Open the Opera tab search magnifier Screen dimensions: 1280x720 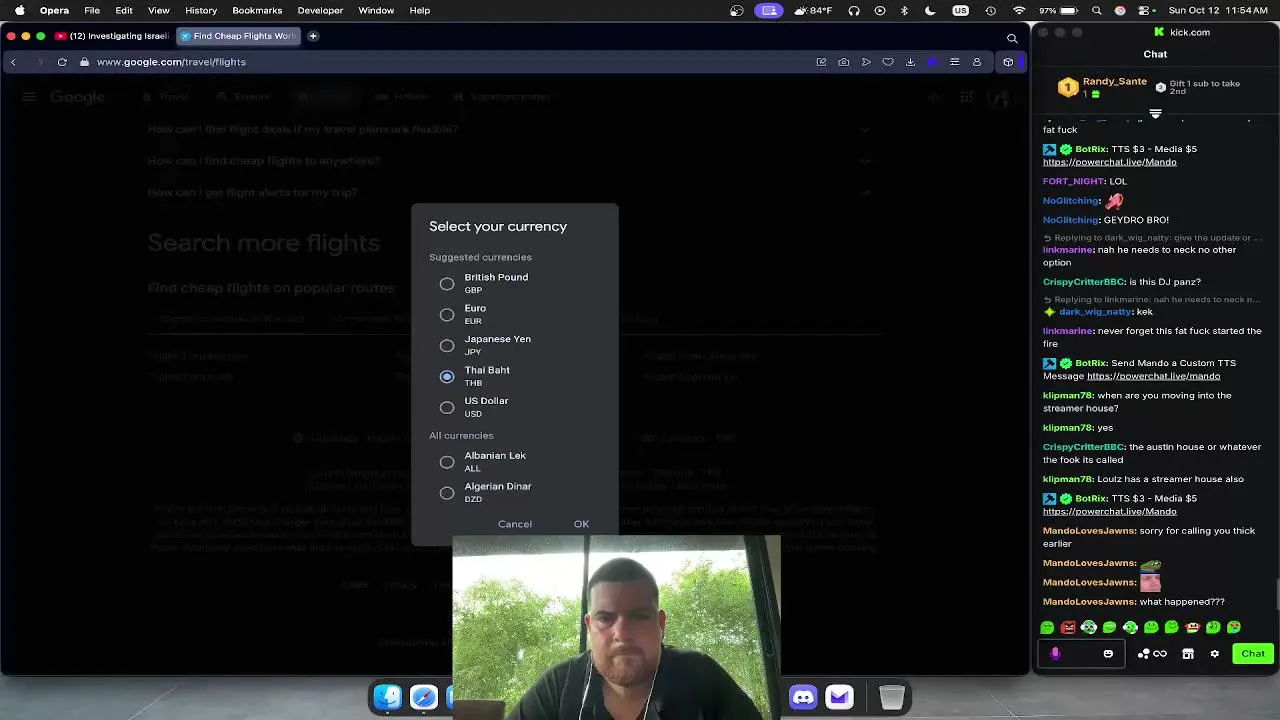1012,38
